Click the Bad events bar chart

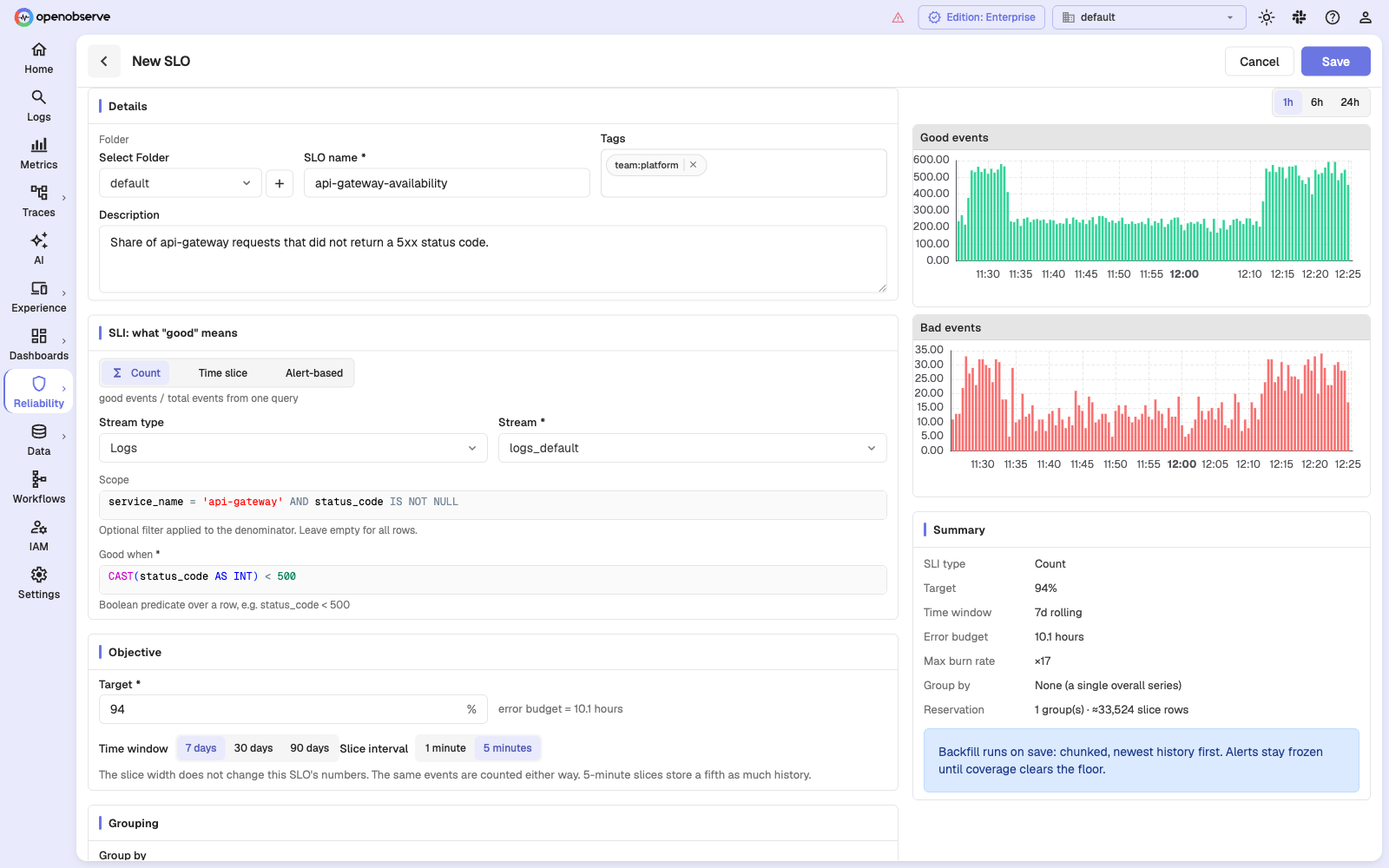pyautogui.click(x=1150, y=401)
